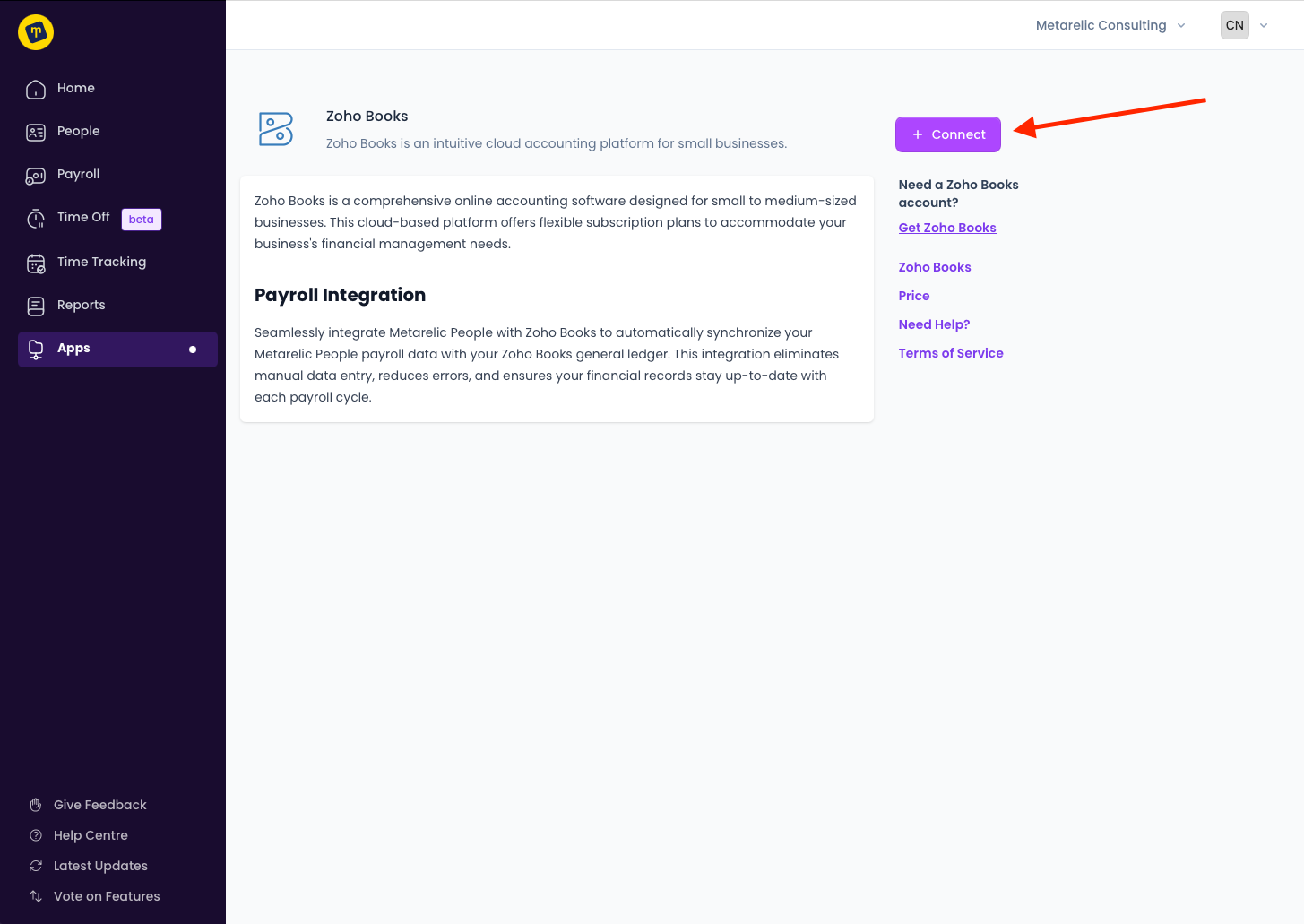Open the Terms of Service link
Screen dimensions: 1304x924
tap(951, 353)
